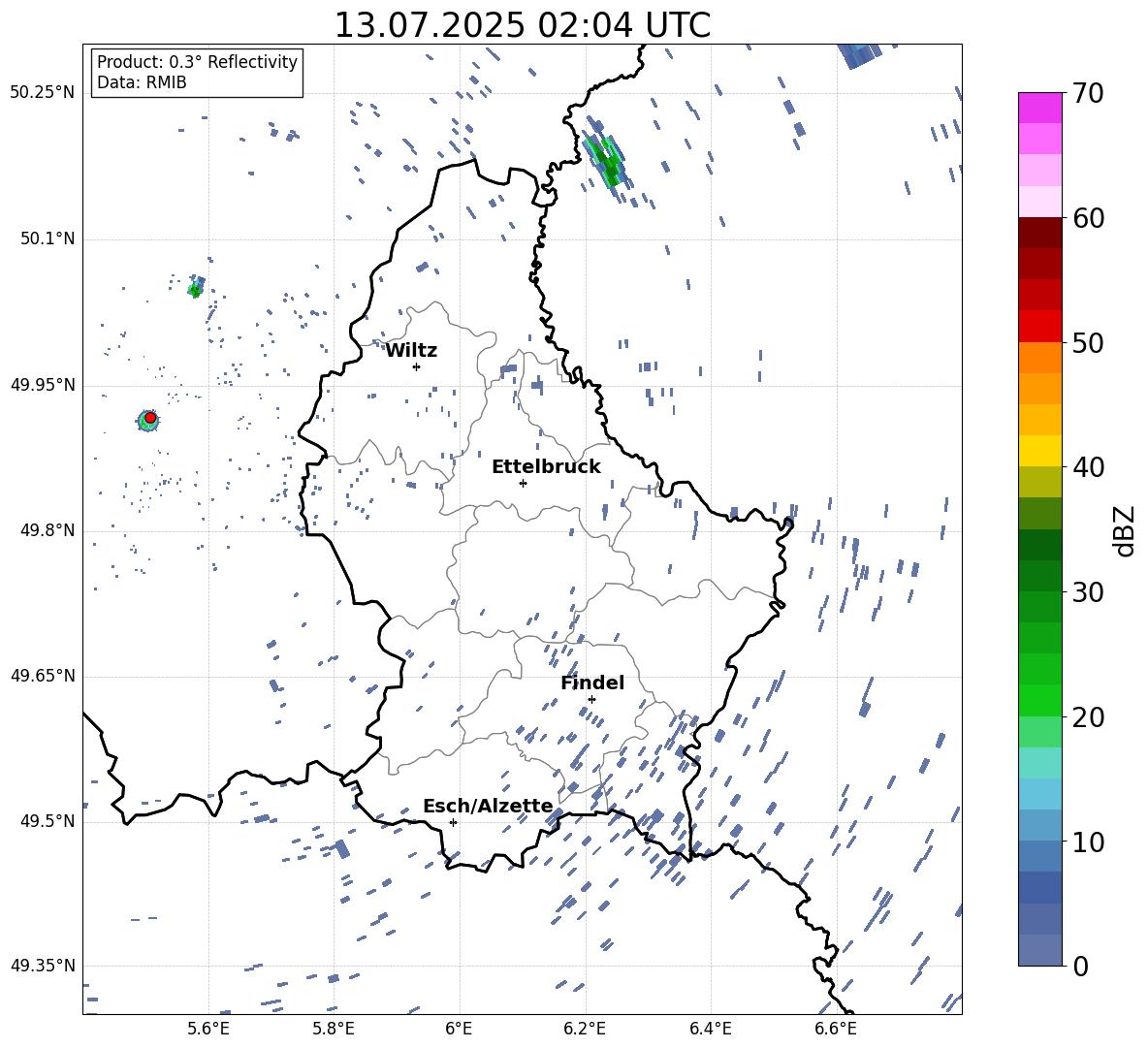Click the colorbar 10 tick value
Viewport: 1148px width, 1048px height.
coord(1088,842)
